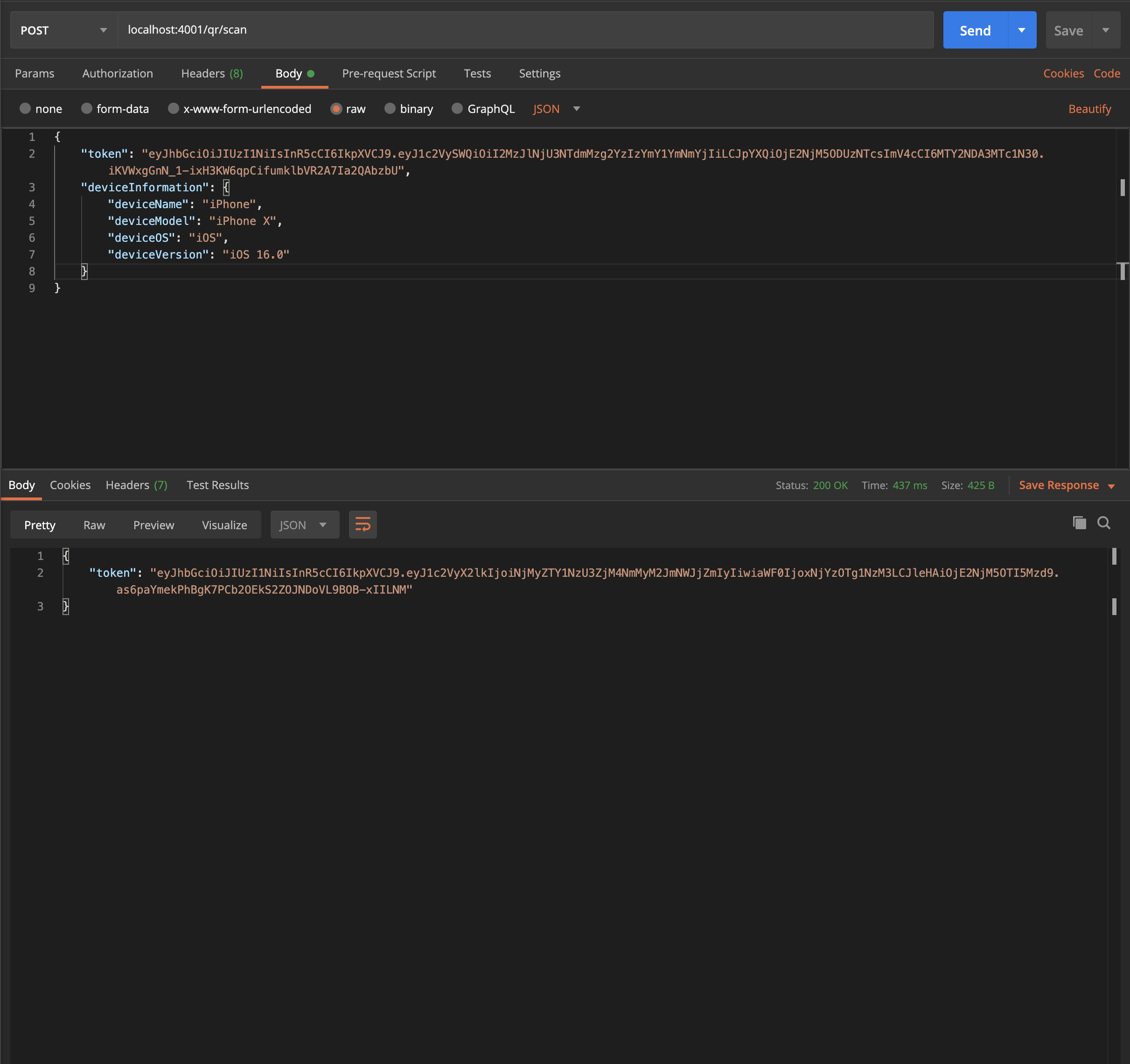
Task: Switch to the Authorization tab
Action: (117, 73)
